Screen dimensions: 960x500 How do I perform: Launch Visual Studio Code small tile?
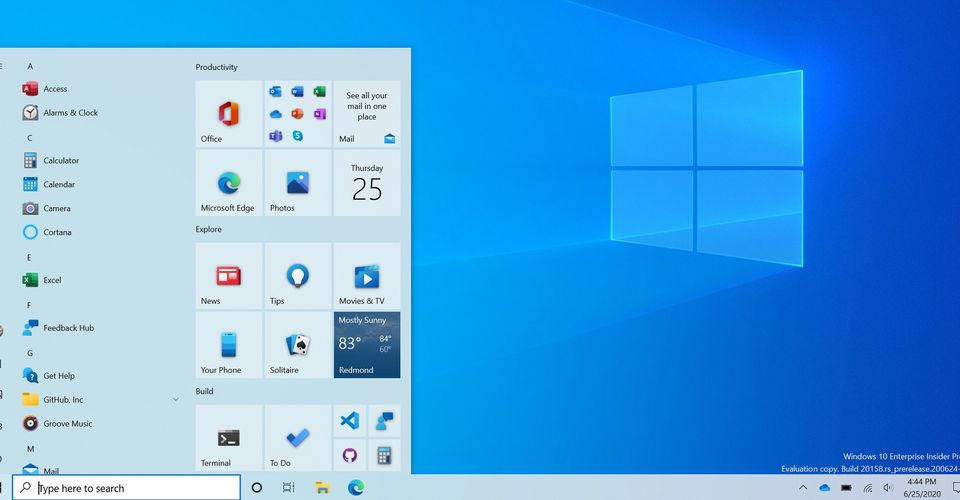[350, 421]
